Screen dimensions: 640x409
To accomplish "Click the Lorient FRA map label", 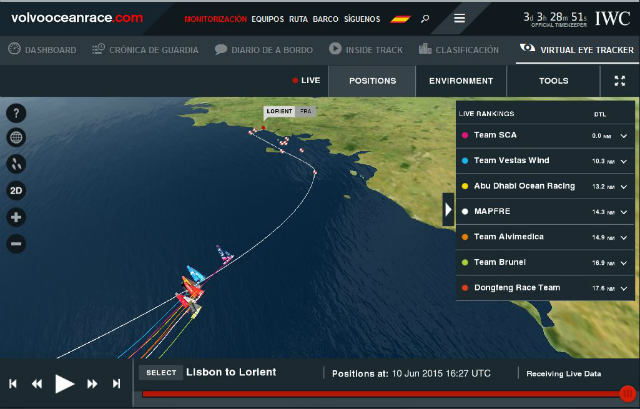I will tap(289, 111).
